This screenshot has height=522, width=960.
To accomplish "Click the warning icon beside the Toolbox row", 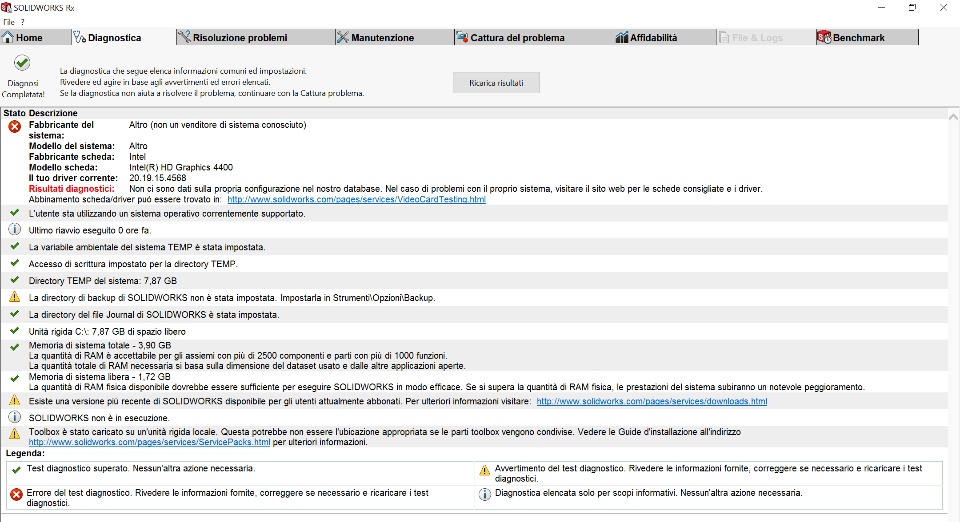I will 15,433.
